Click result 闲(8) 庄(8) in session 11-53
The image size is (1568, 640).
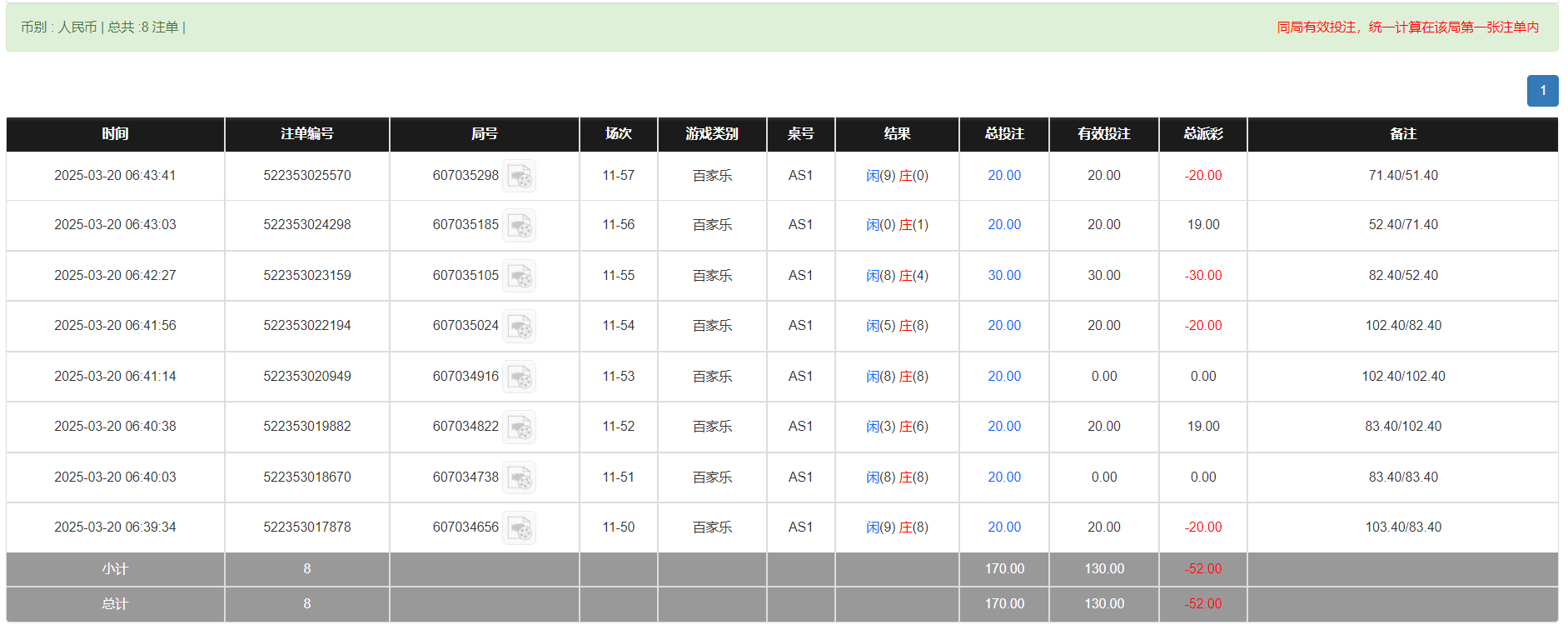point(897,377)
